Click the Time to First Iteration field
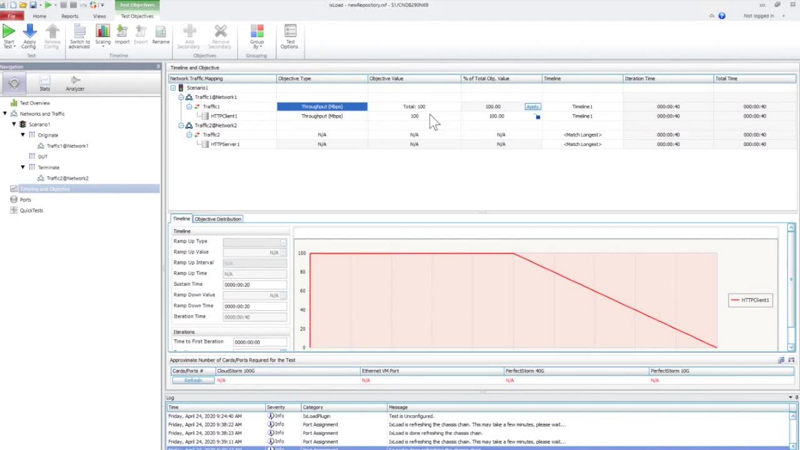The image size is (800, 450). click(x=260, y=342)
